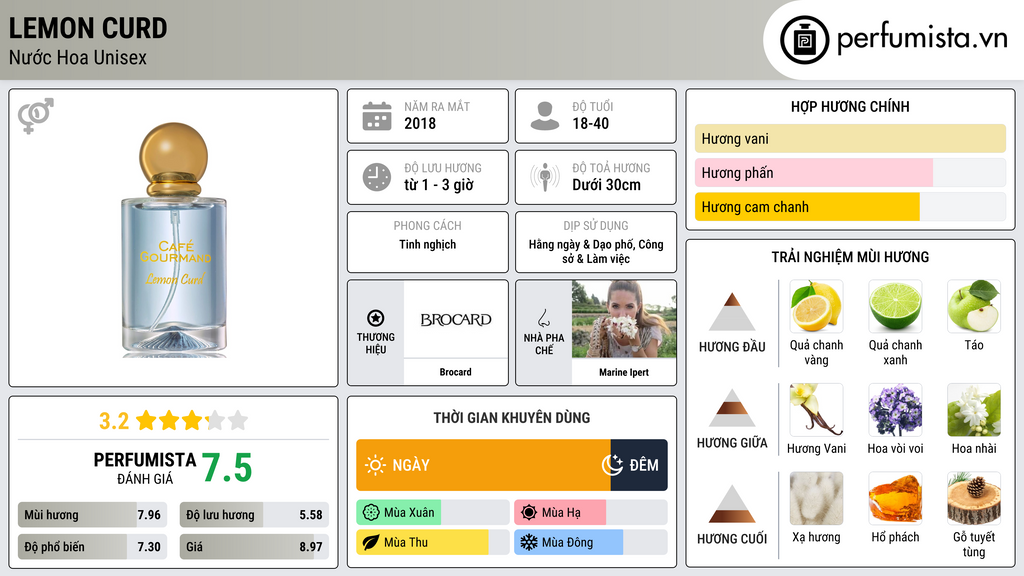Select the Hổ phách amber note image
The image size is (1024, 576).
coord(895,498)
